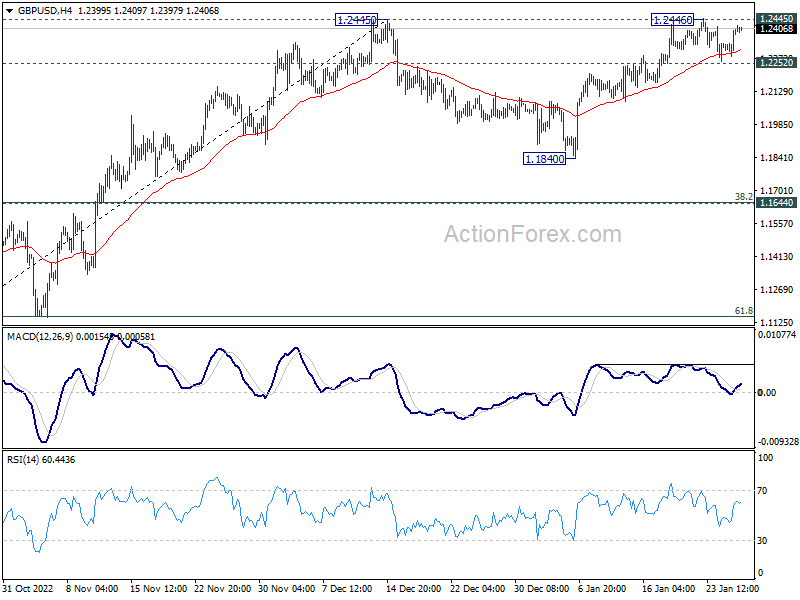Click the 1.22520 support level tag

pyautogui.click(x=777, y=63)
